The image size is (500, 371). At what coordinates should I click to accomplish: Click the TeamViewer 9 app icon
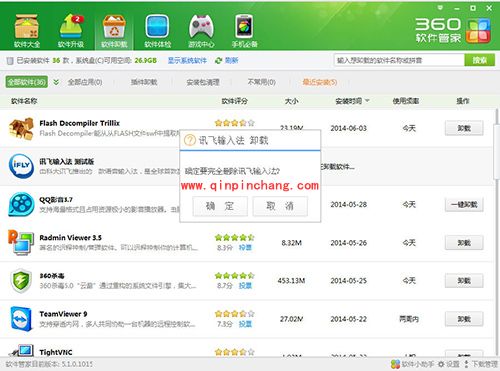[21, 319]
